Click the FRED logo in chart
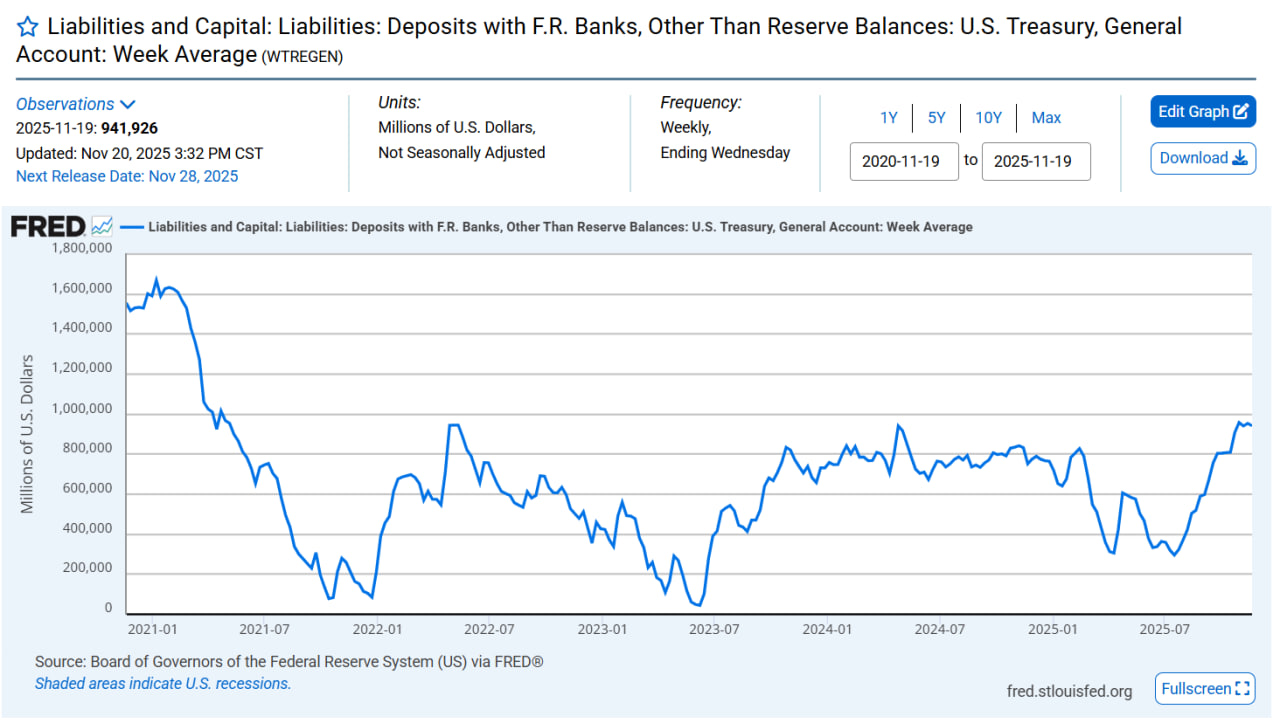The image size is (1280, 723). point(47,227)
